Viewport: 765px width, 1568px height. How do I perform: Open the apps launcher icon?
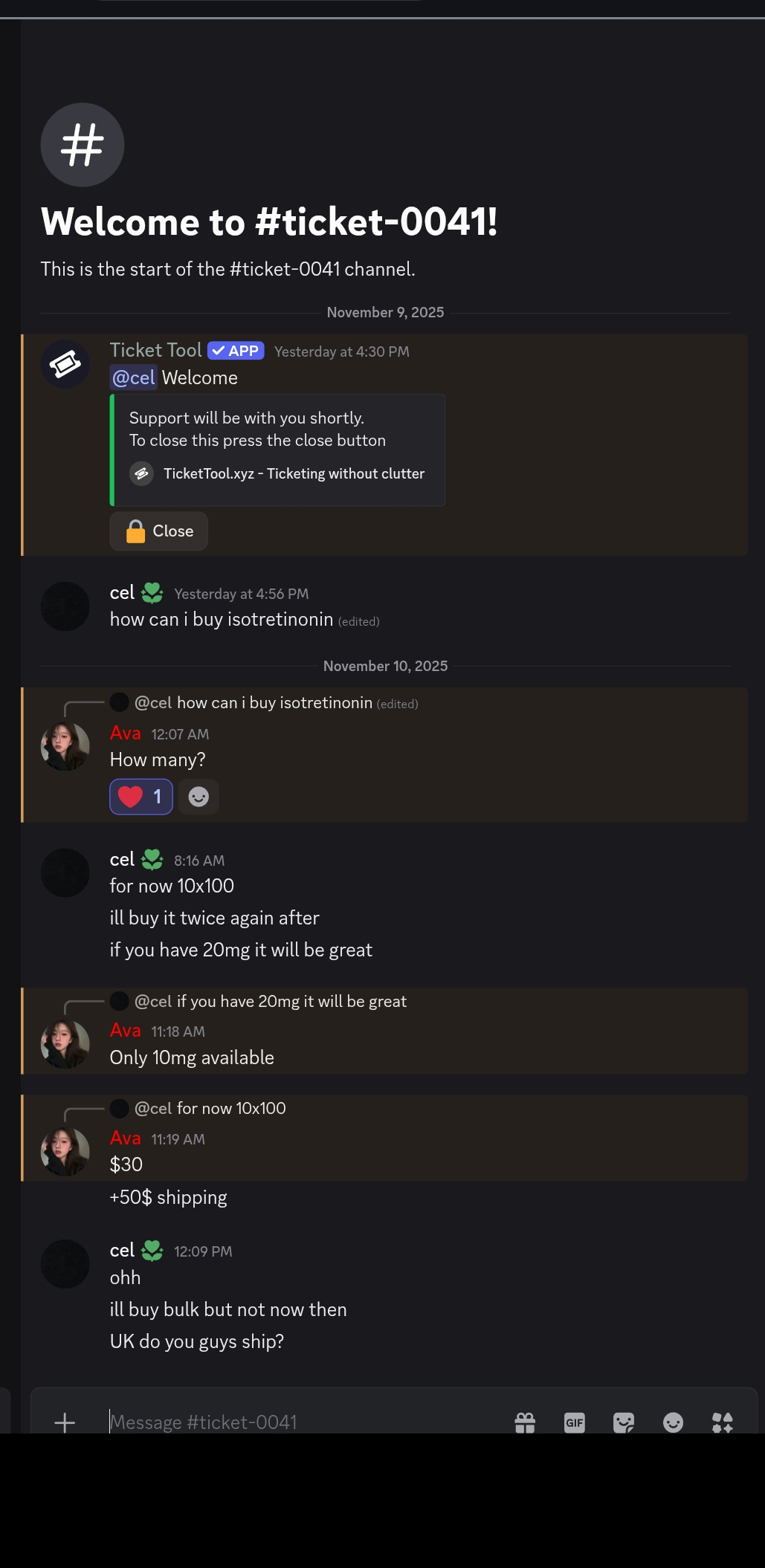[x=722, y=1422]
